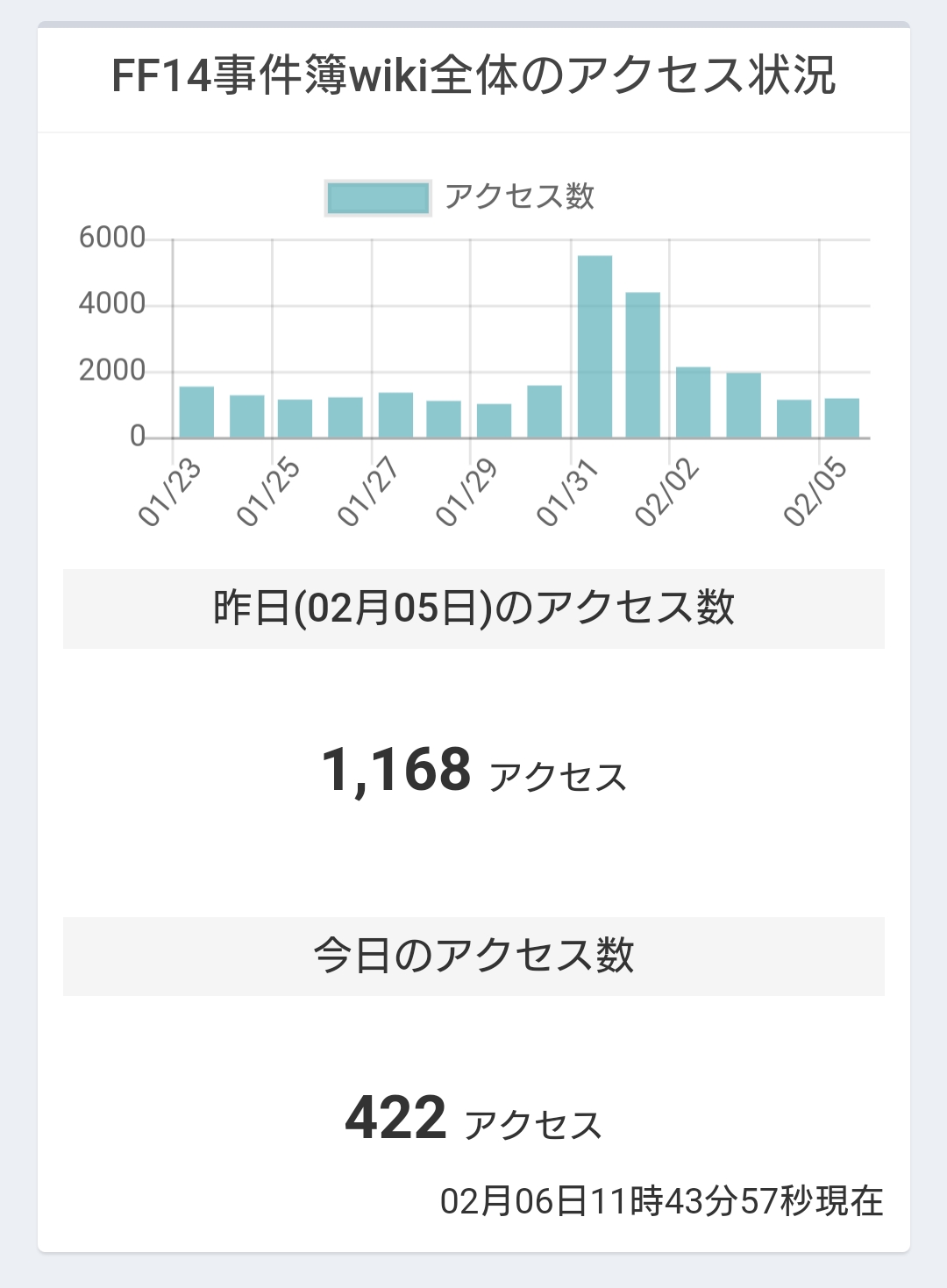Screen dimensions: 947x1288
Task: Click the bar above the 01/29 label
Action: point(494,421)
